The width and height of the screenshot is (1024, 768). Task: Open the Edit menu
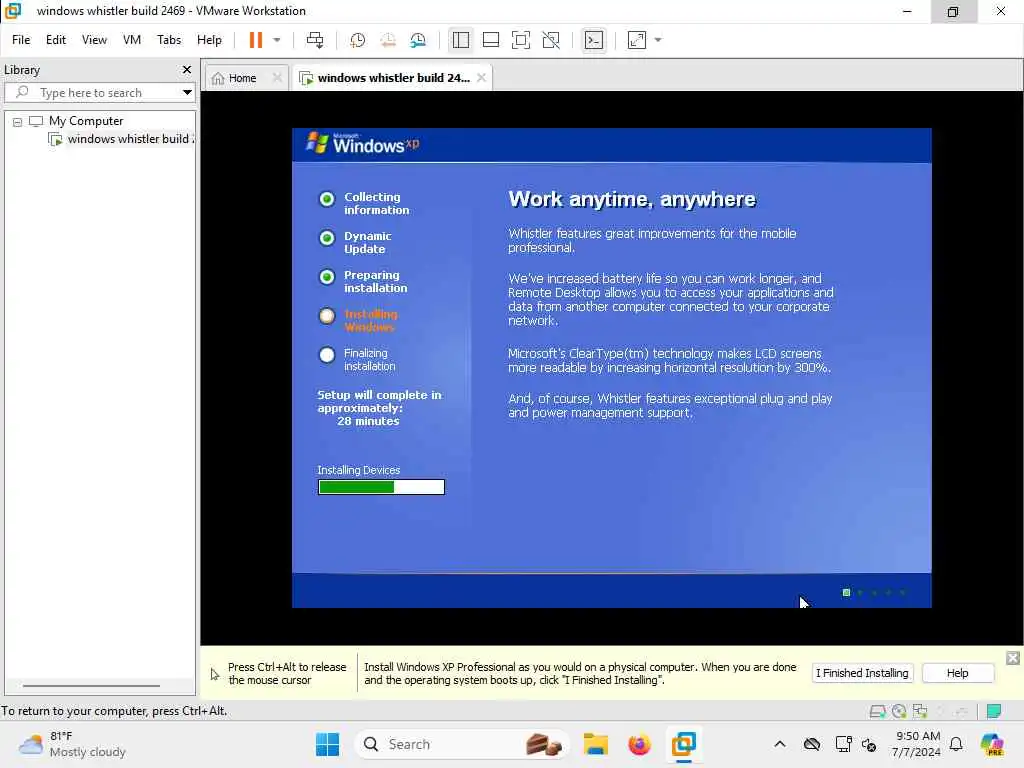coord(56,40)
